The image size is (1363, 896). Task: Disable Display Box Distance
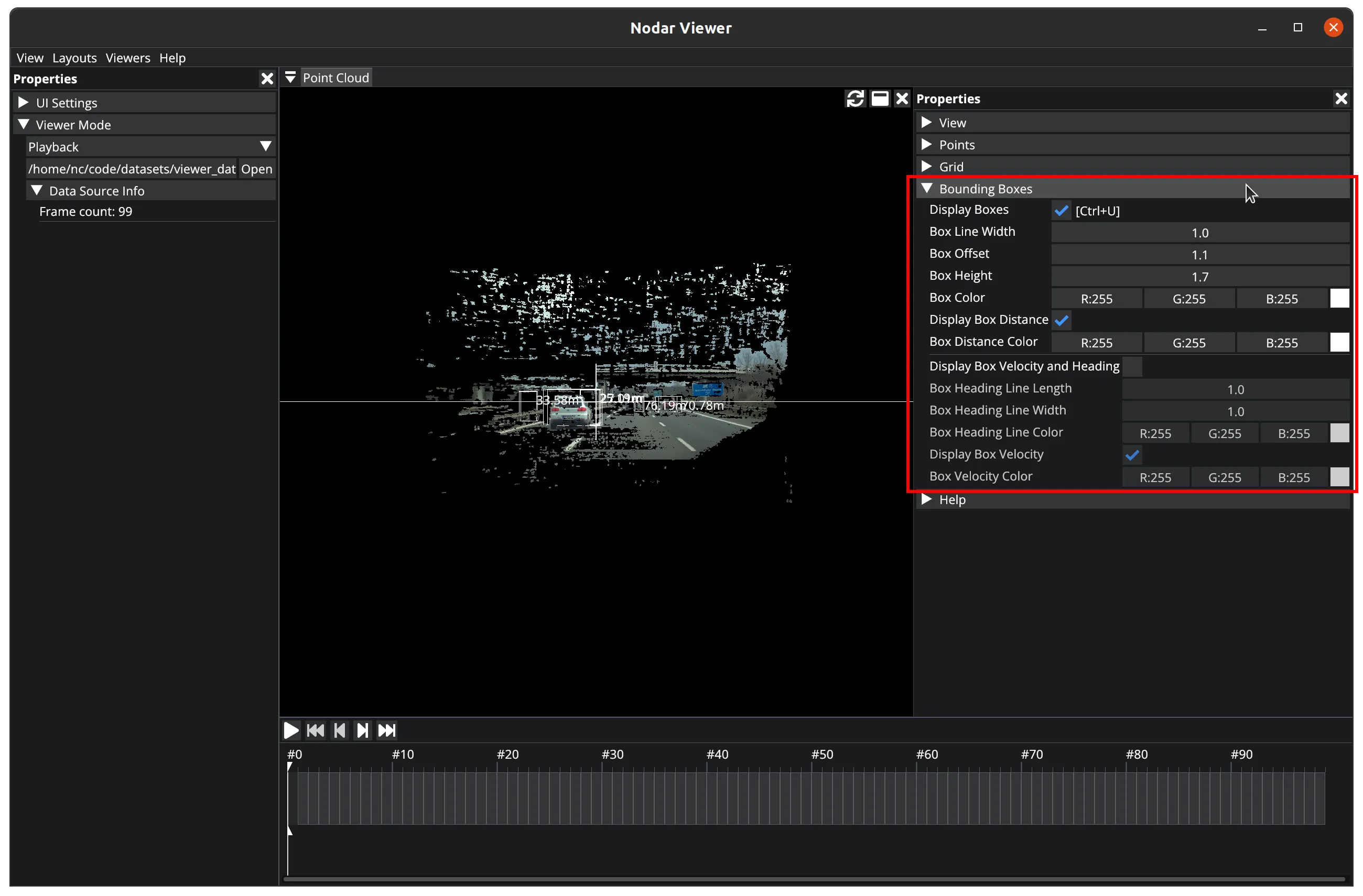pyautogui.click(x=1061, y=320)
